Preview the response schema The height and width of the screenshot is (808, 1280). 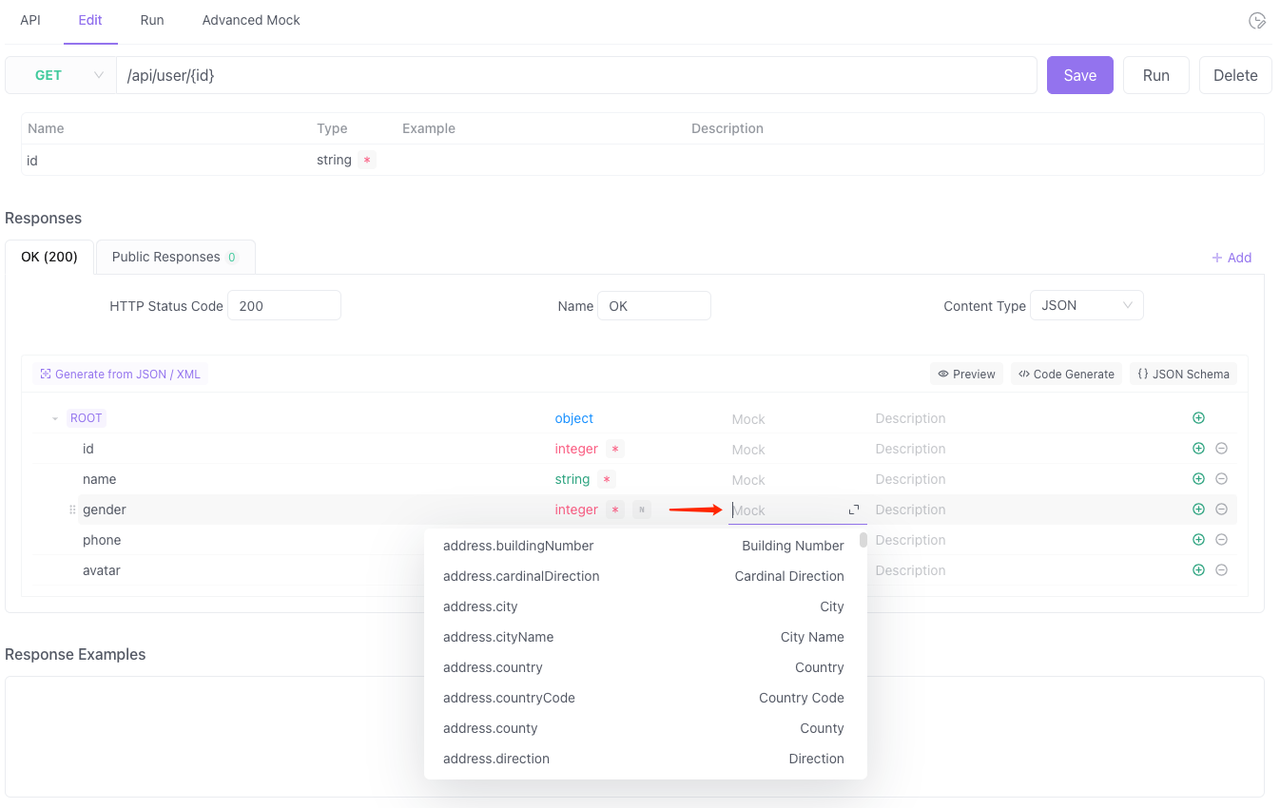(967, 374)
